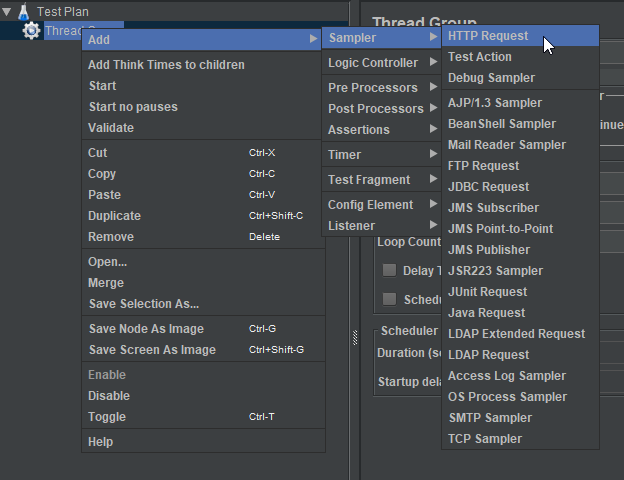Screen dimensions: 624x480
Task: Enable the Scheduler checkbox
Action: click(x=389, y=299)
